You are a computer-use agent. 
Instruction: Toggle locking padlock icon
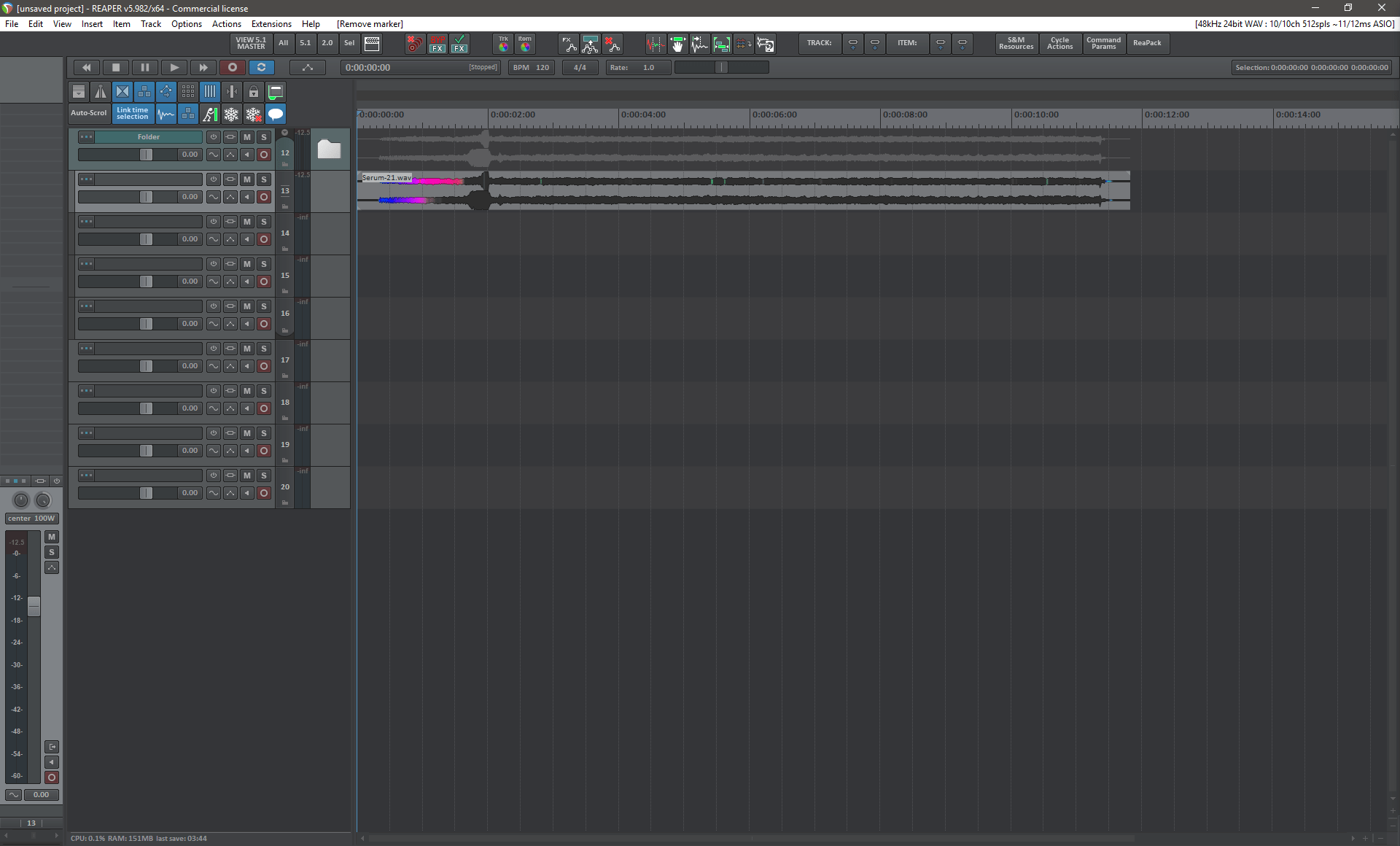tap(253, 92)
